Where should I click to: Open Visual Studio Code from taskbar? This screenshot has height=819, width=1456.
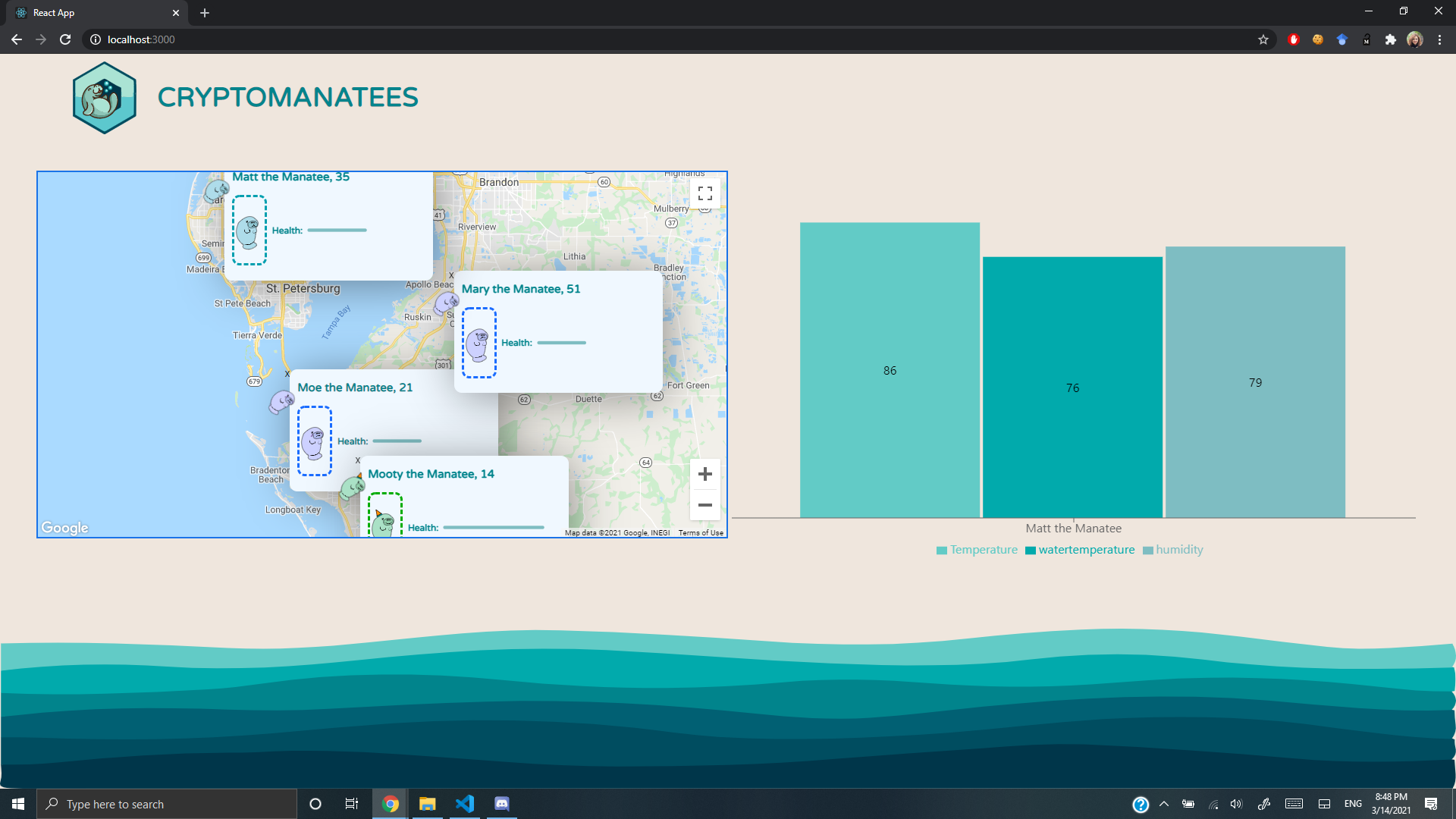tap(464, 804)
